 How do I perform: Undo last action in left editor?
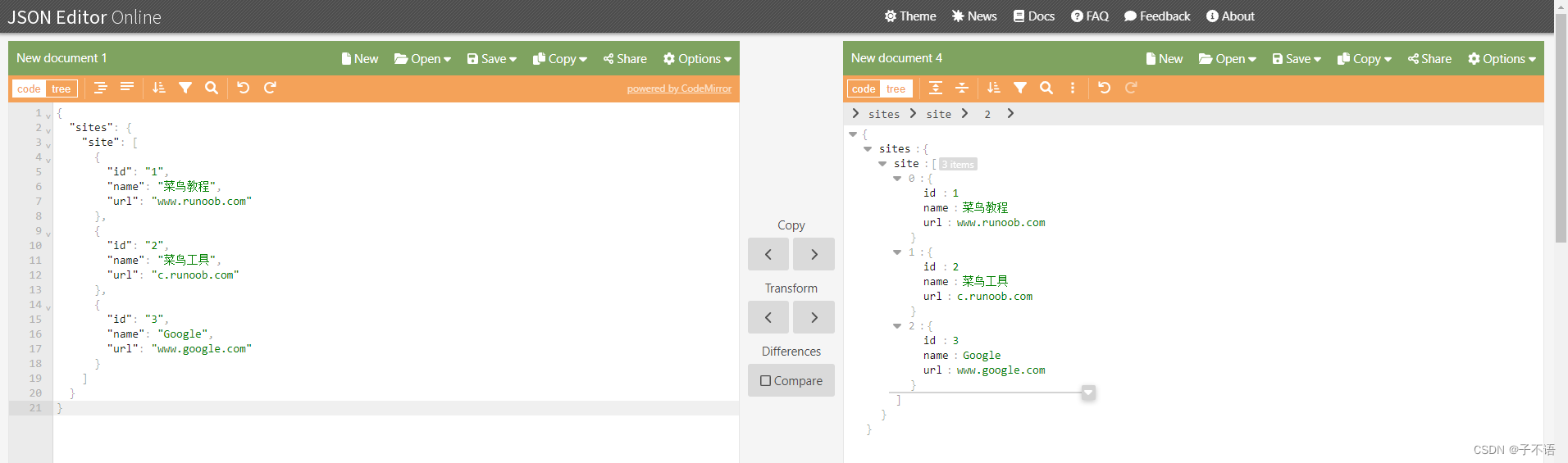coord(243,88)
